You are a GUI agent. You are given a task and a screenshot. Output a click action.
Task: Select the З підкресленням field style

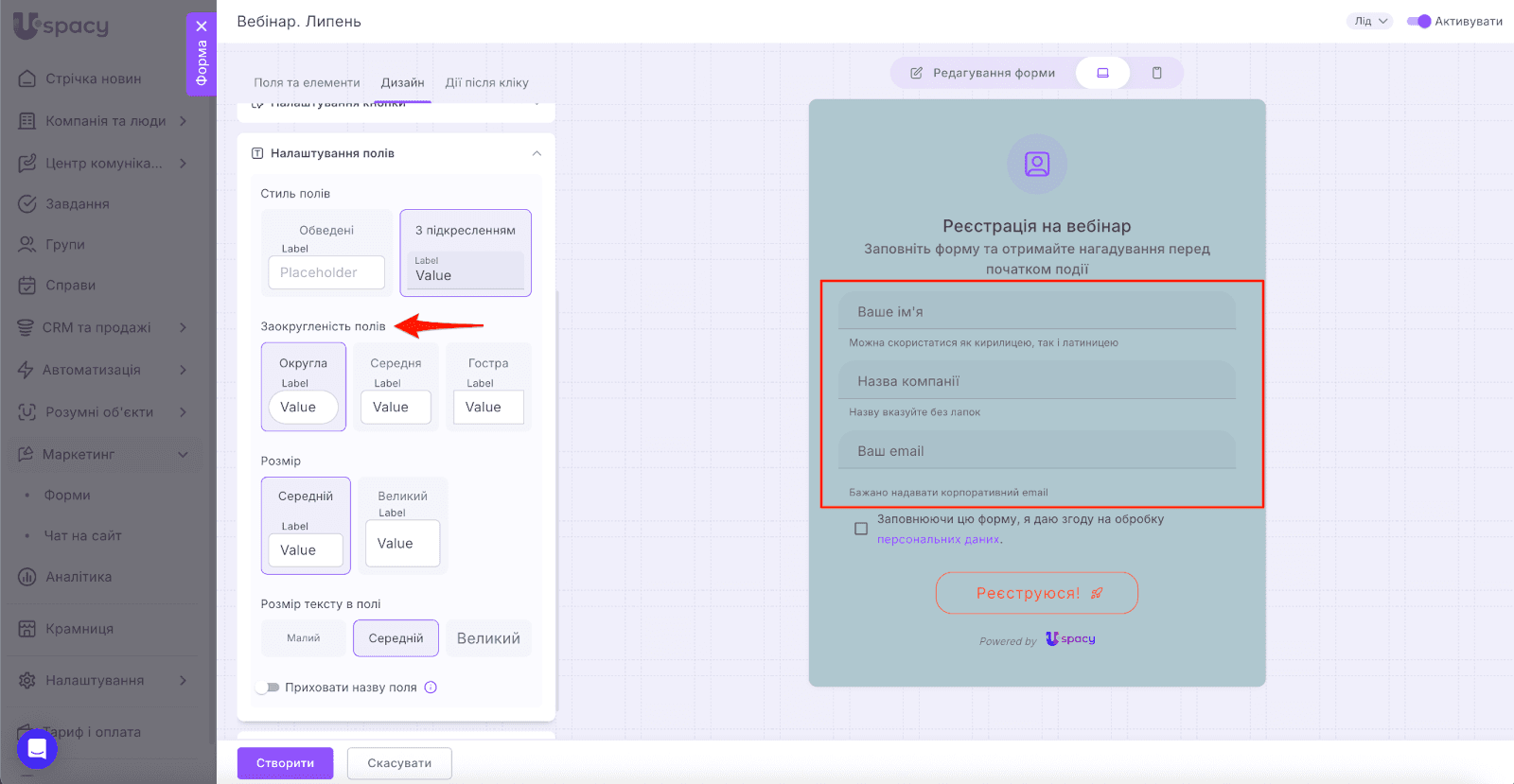pos(466,253)
